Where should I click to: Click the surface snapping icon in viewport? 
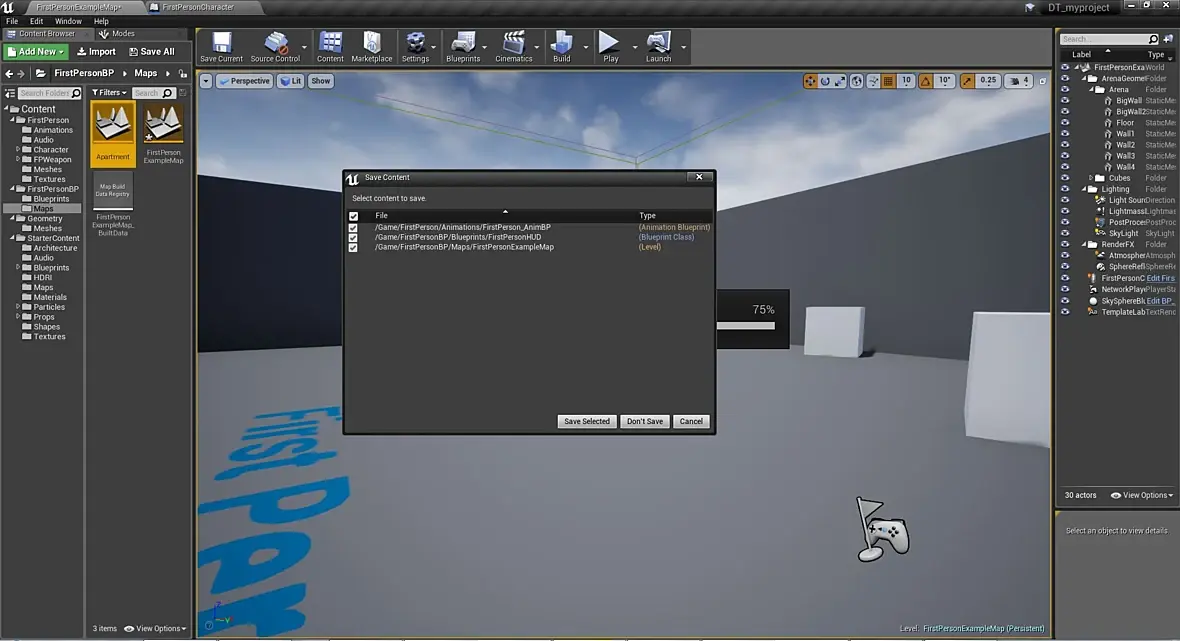873,81
